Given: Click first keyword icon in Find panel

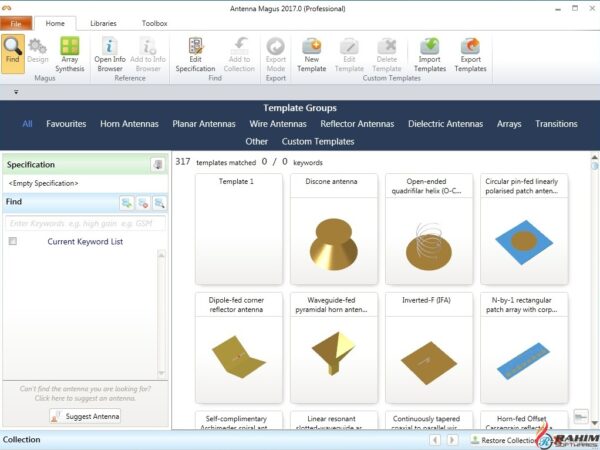Looking at the screenshot, I should click(126, 202).
